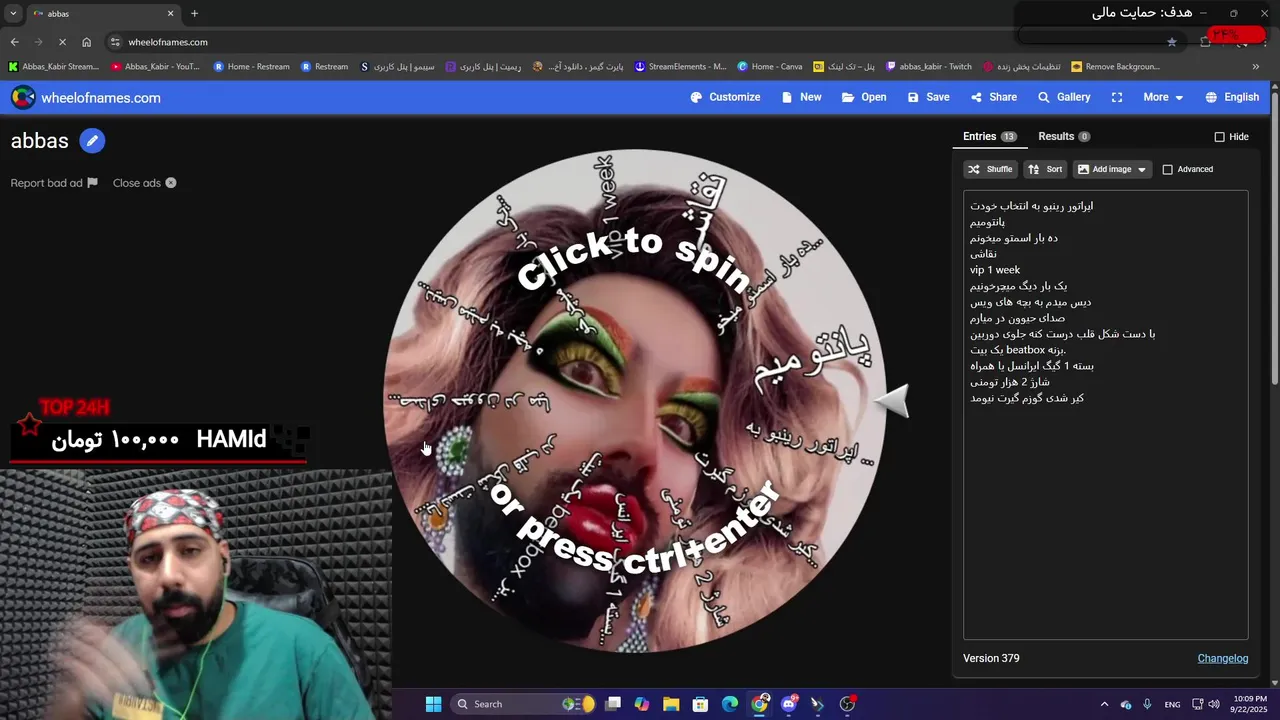Open the Restream bookmark
The width and height of the screenshot is (1280, 720).
tap(325, 67)
